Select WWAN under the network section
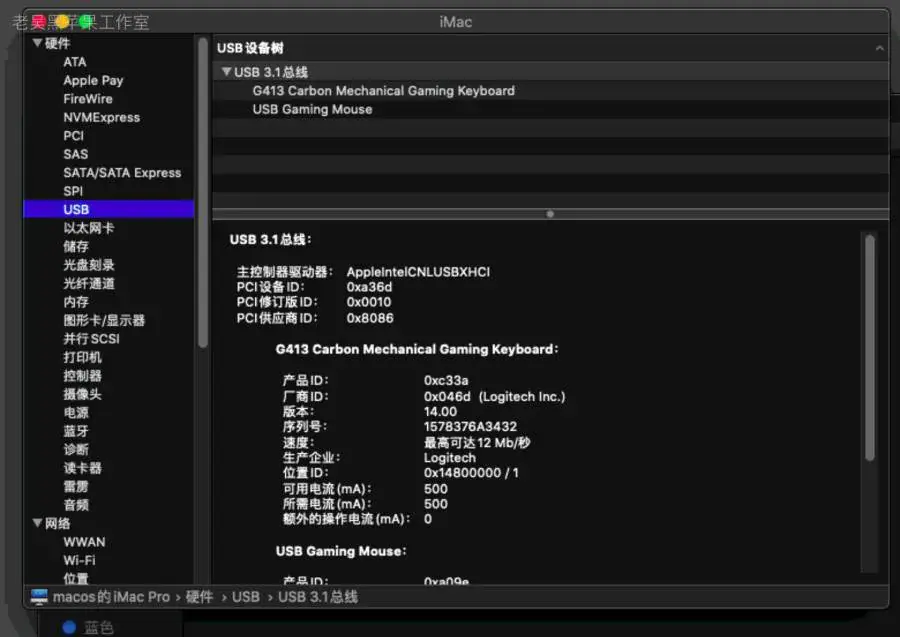Screen dimensions: 900x637 point(84,542)
